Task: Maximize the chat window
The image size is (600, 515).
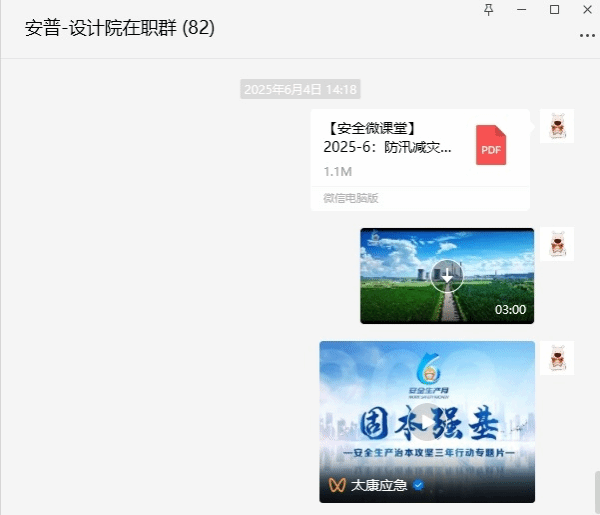Action: [x=554, y=9]
